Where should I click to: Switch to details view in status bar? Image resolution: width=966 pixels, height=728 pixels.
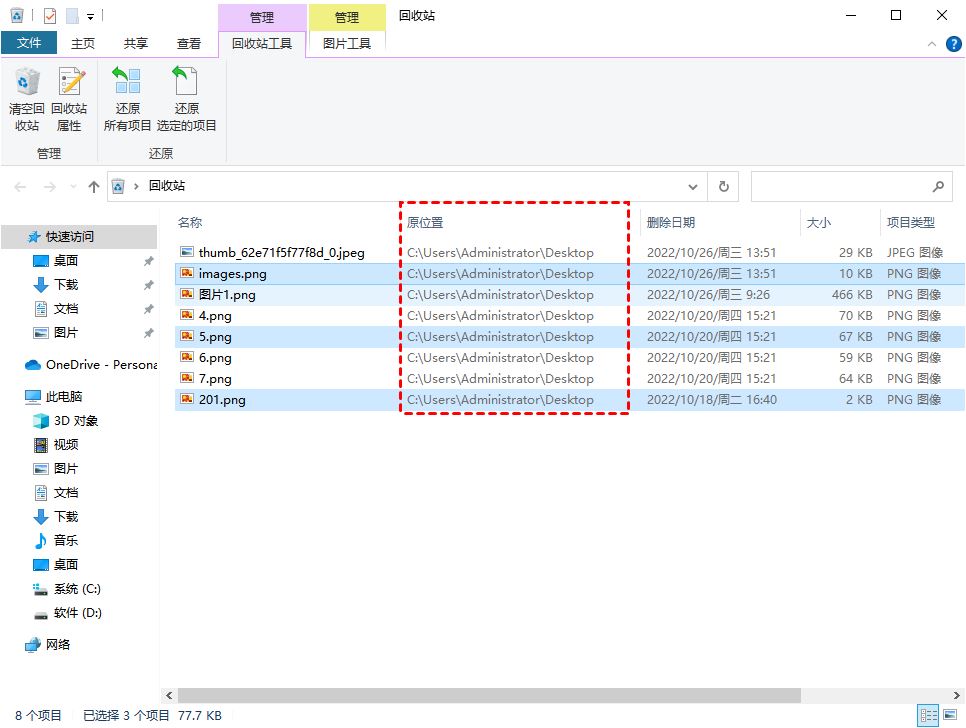tap(928, 716)
